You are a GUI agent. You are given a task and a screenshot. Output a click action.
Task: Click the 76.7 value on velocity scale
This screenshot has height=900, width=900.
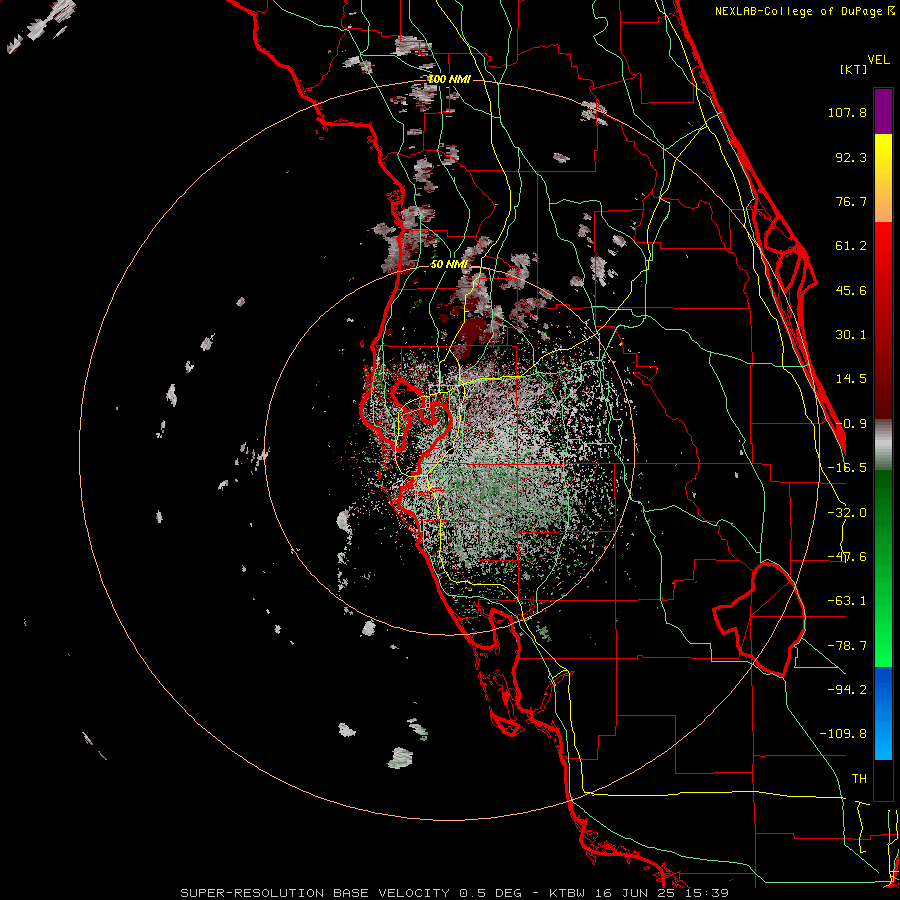point(851,201)
